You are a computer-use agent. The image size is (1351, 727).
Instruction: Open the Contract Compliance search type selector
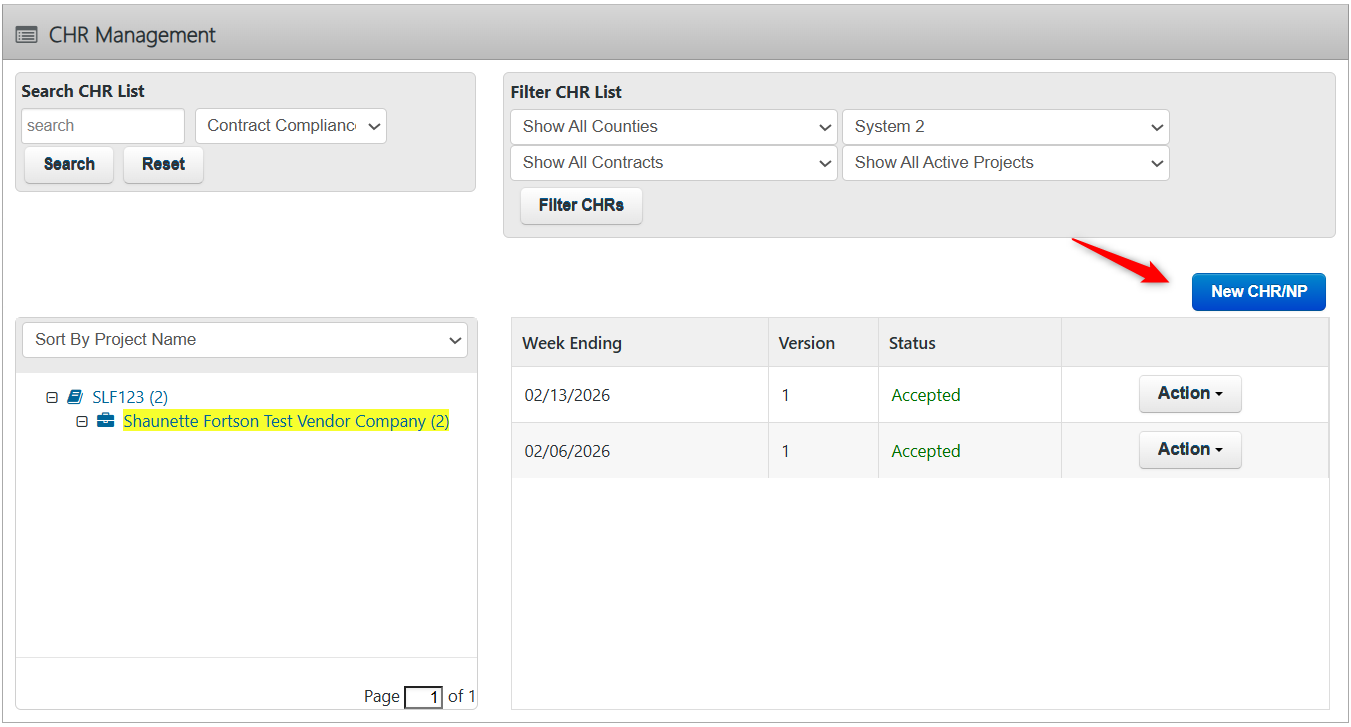click(290, 125)
